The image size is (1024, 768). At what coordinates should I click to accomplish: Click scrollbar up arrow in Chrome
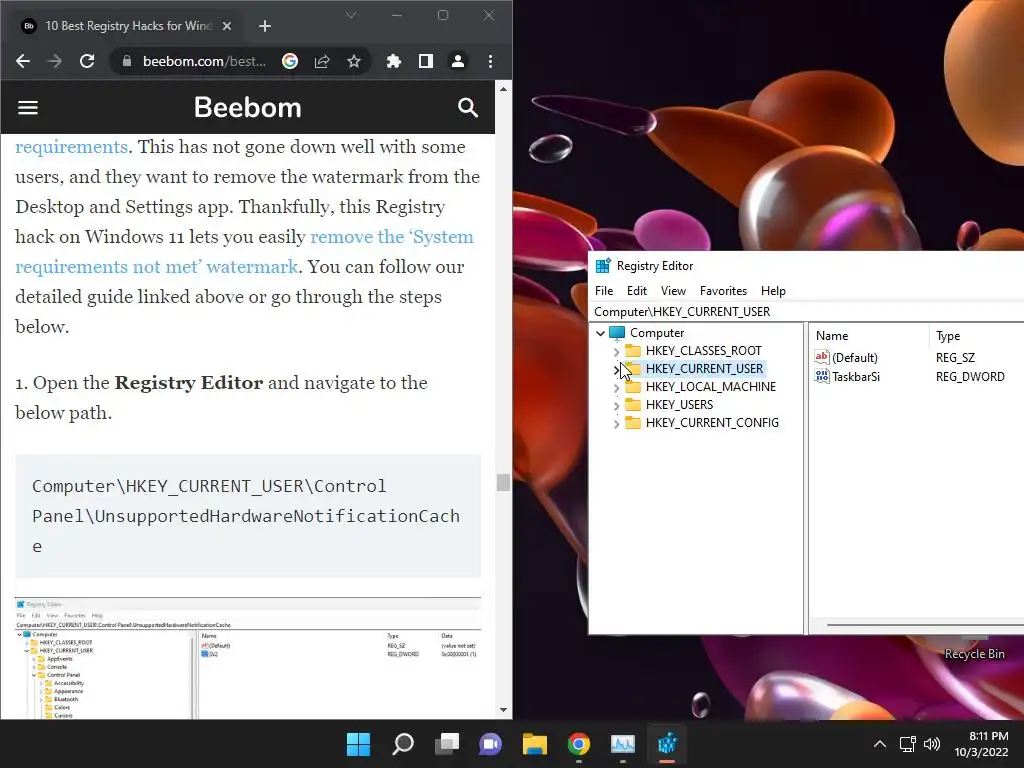(x=503, y=89)
